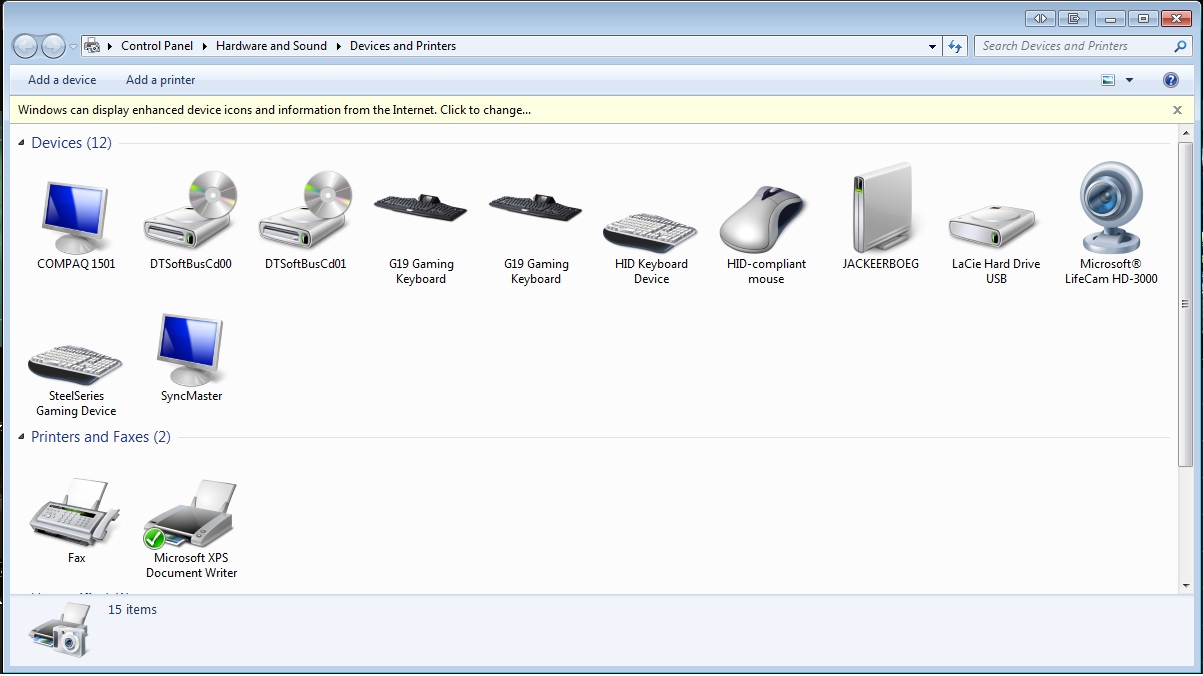
Task: Refresh the Devices and Printers address bar
Action: click(955, 46)
